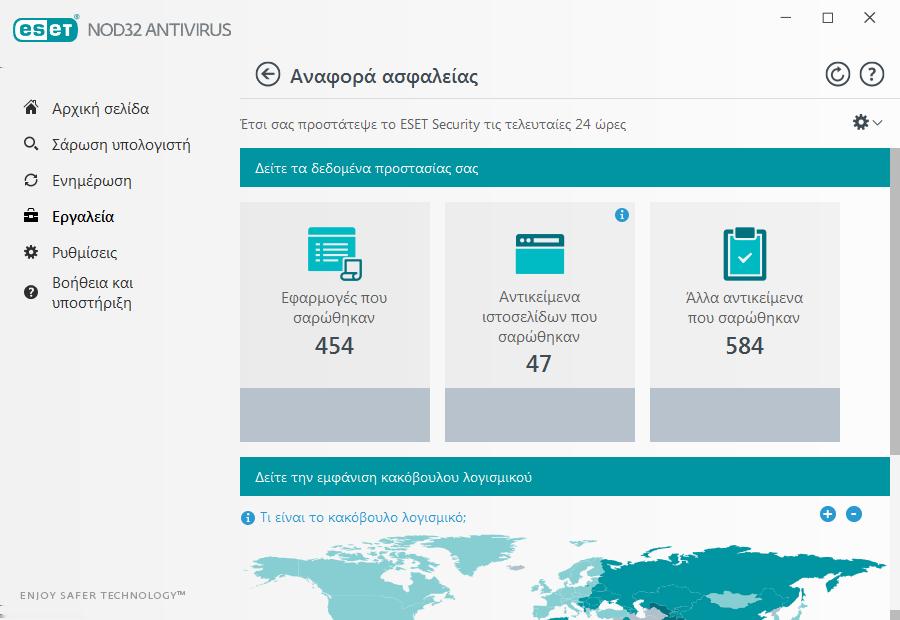
Task: Click the settings gear icon in sidebar
Action: point(31,252)
